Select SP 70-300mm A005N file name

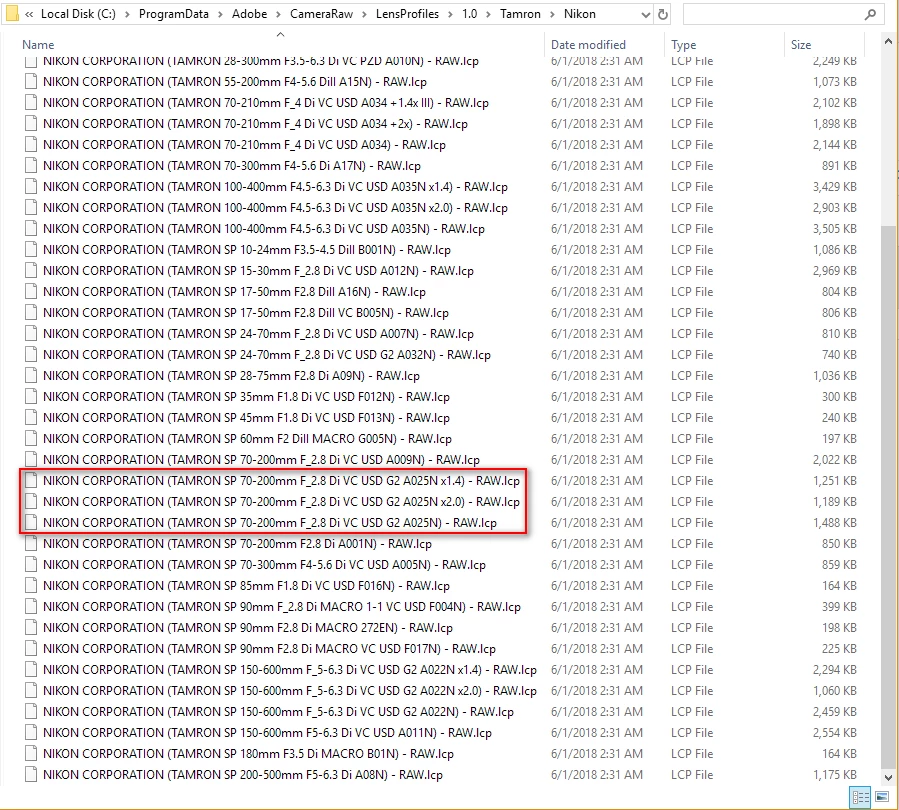(x=264, y=565)
